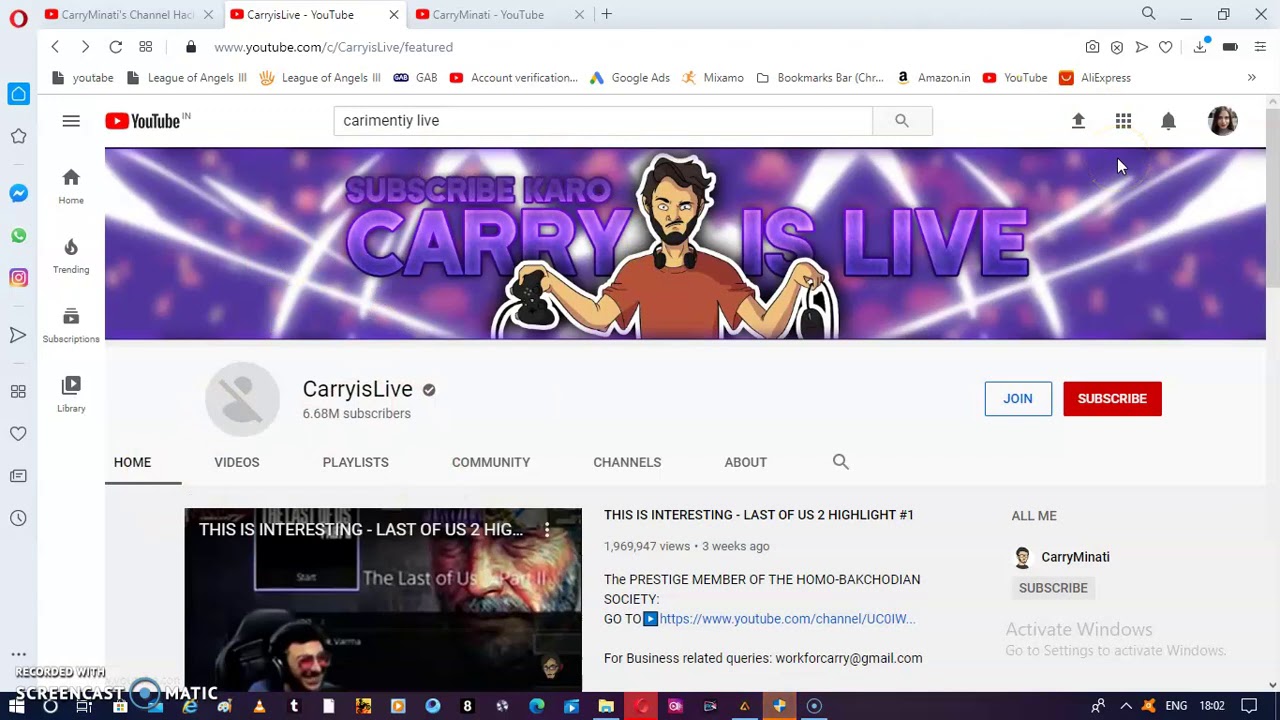Switch to the VIDEOS tab

tap(236, 462)
